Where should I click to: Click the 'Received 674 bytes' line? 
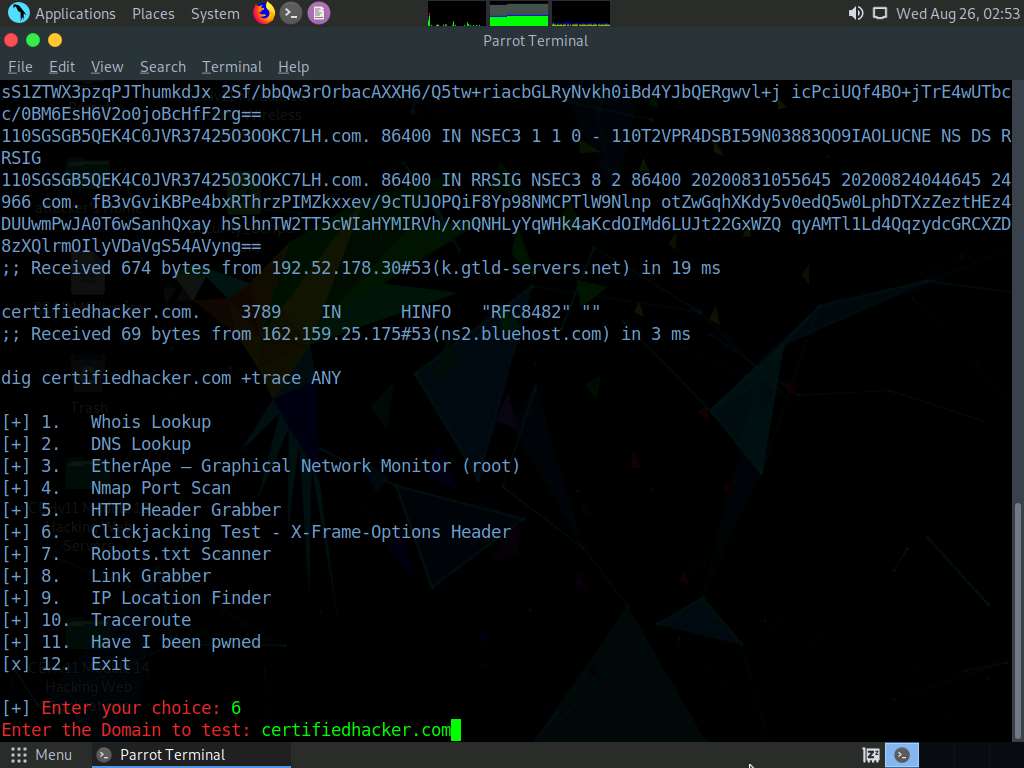point(361,268)
